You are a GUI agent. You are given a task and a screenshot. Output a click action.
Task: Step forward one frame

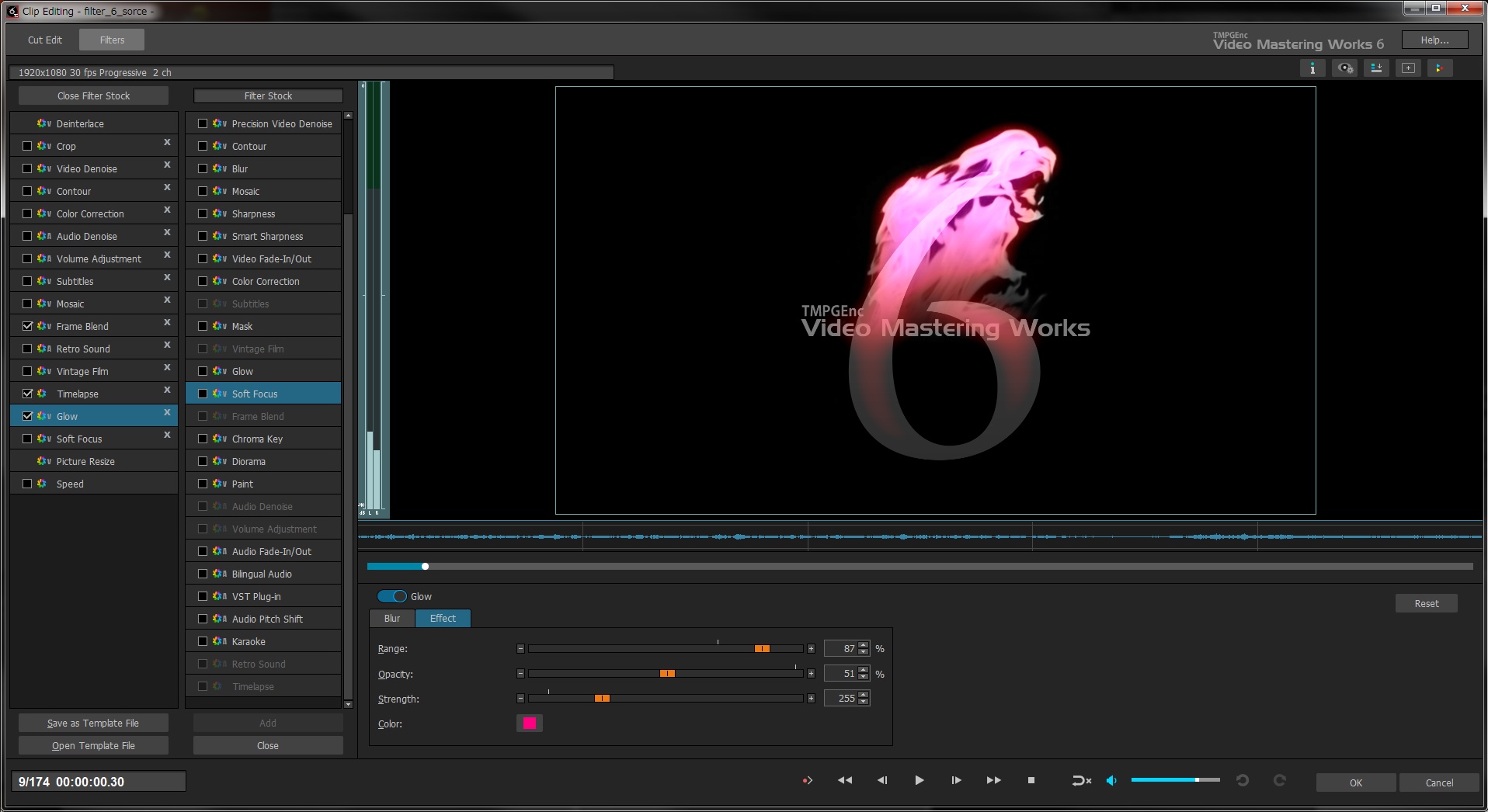tap(956, 780)
